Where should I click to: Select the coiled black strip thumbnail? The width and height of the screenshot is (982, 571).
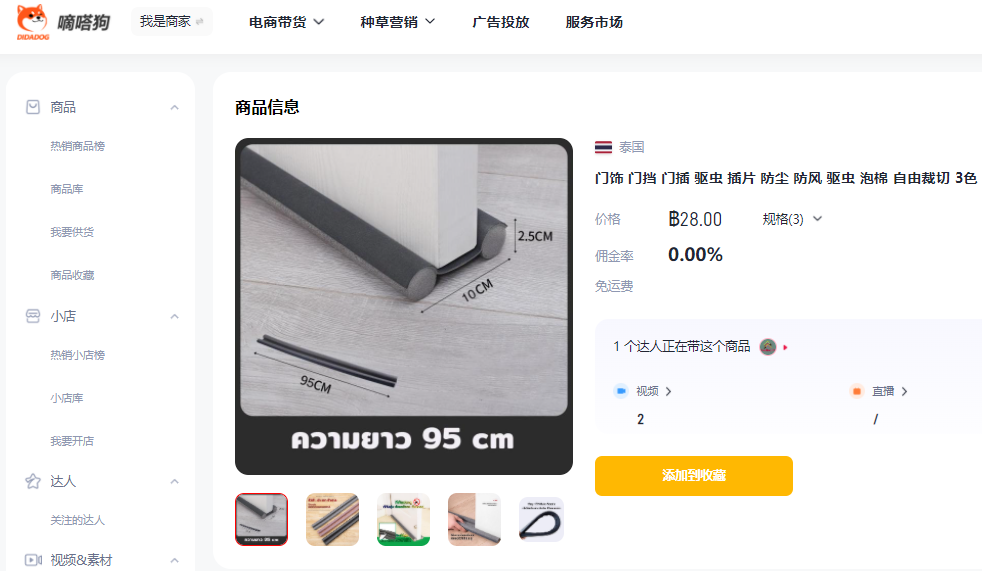[x=542, y=520]
